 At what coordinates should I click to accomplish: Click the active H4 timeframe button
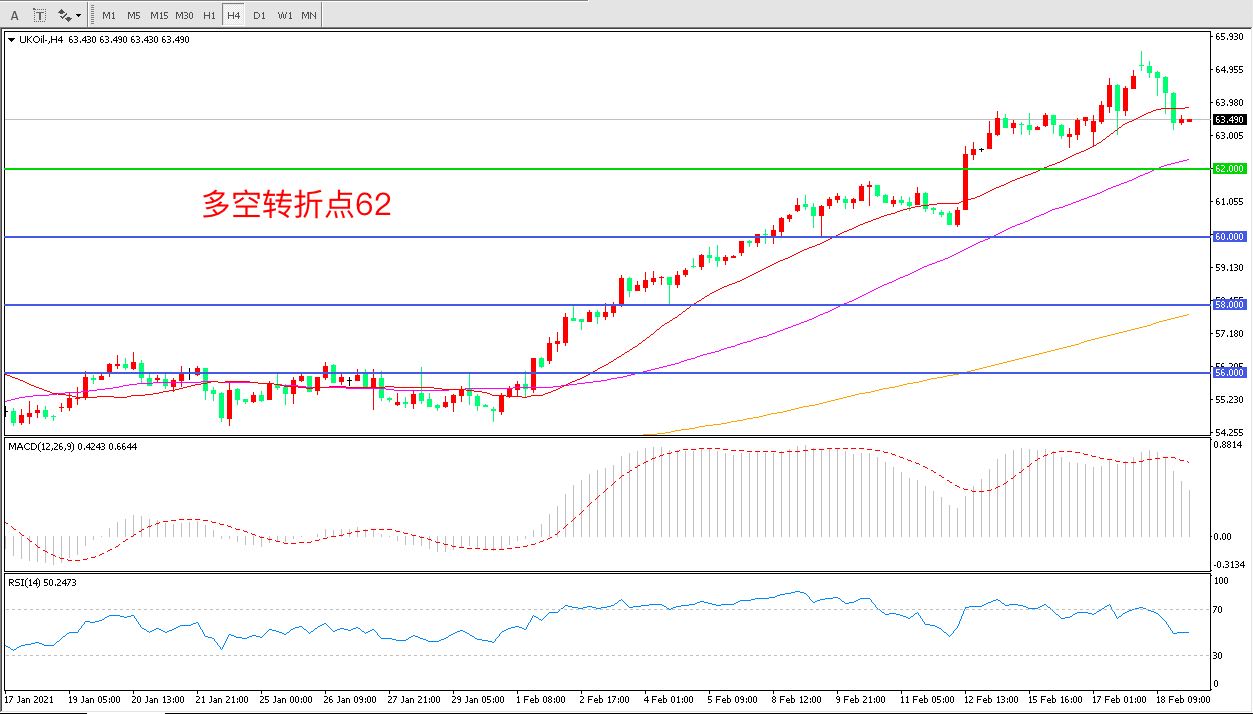[233, 16]
